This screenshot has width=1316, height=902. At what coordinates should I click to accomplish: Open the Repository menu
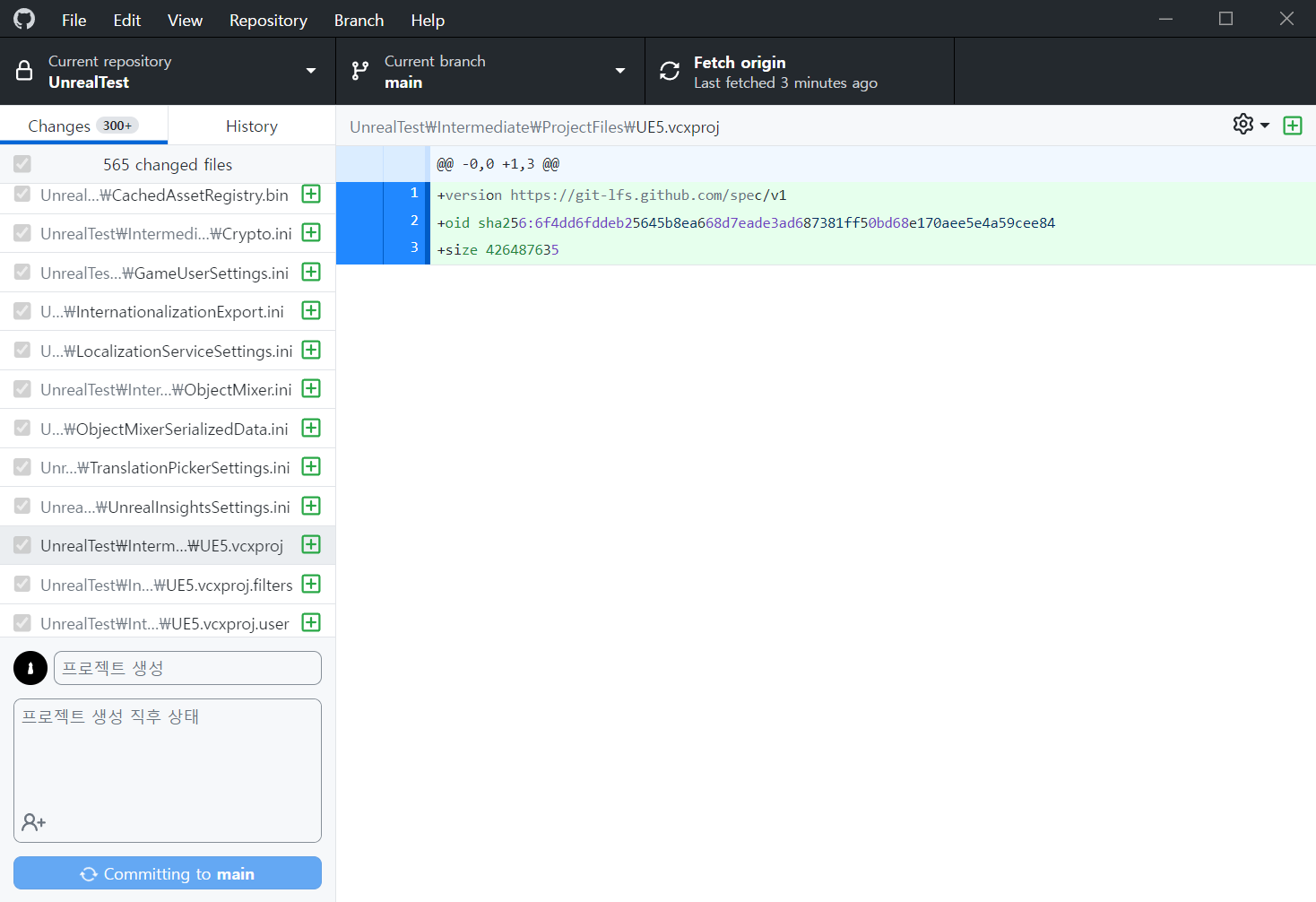[x=268, y=20]
